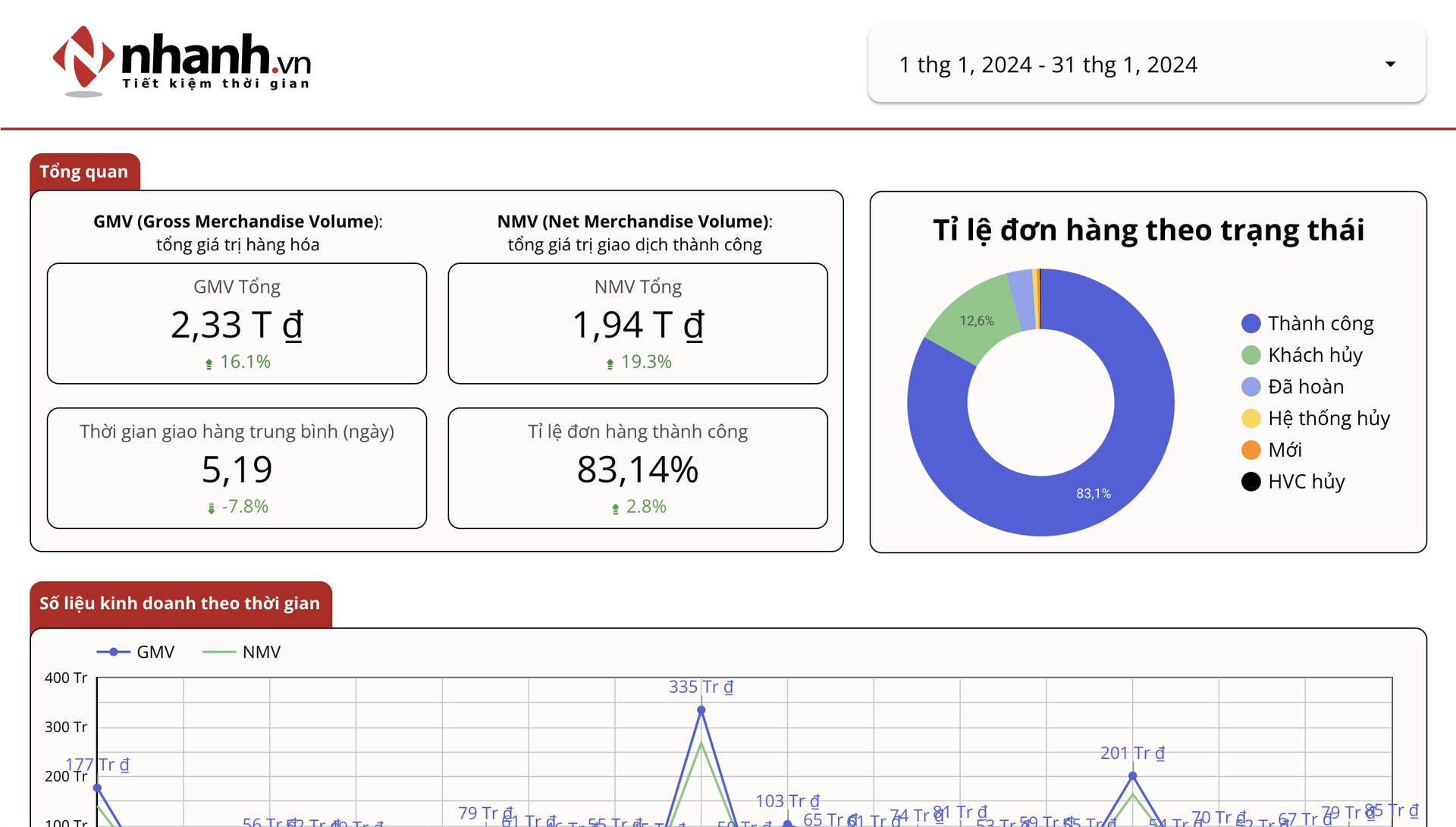The image size is (1456, 827).
Task: Click the pie chart title Tỉ lệ đơn hàng theo trạng thái
Action: [x=1148, y=230]
